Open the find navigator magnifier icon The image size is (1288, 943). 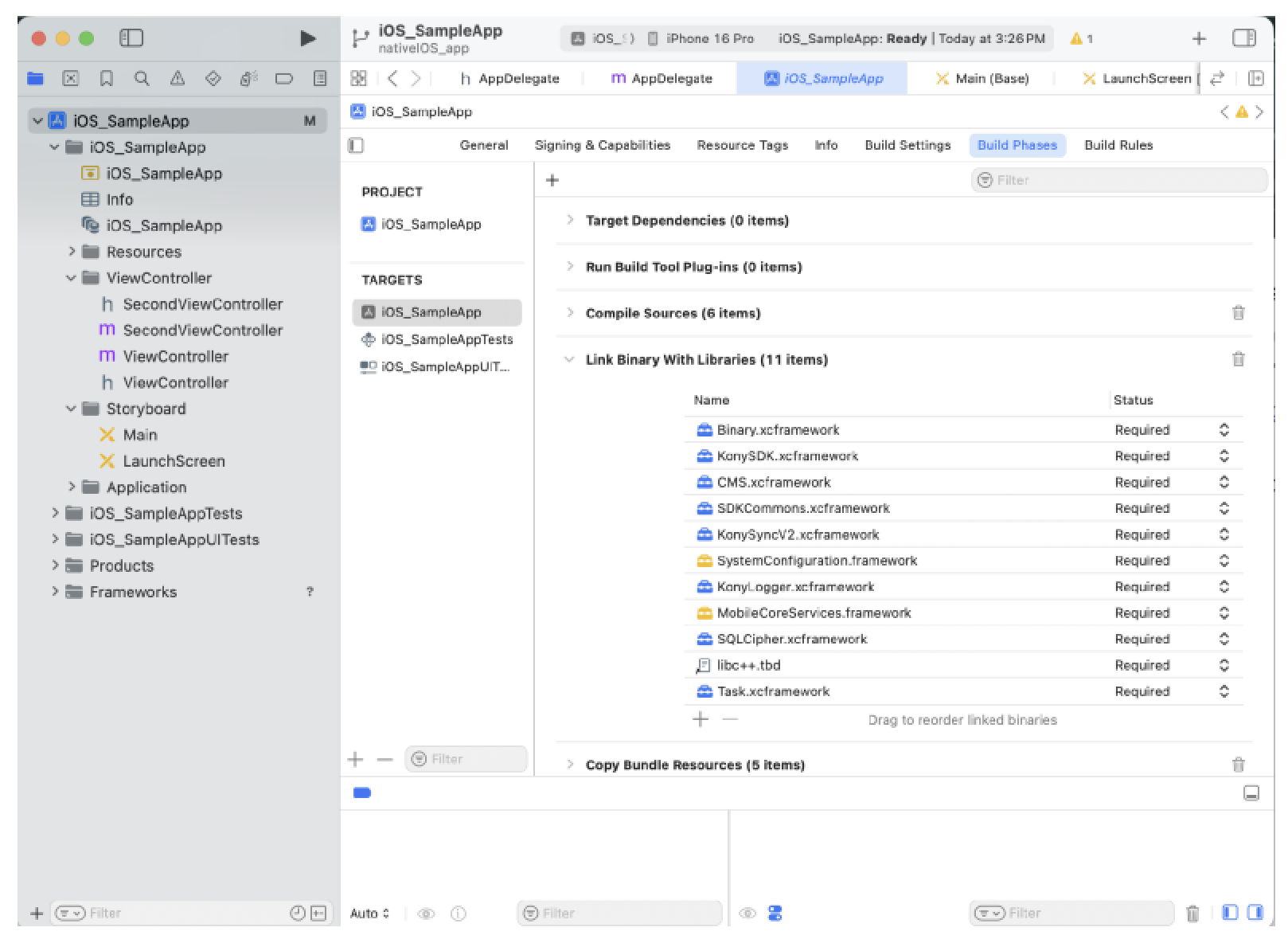142,78
